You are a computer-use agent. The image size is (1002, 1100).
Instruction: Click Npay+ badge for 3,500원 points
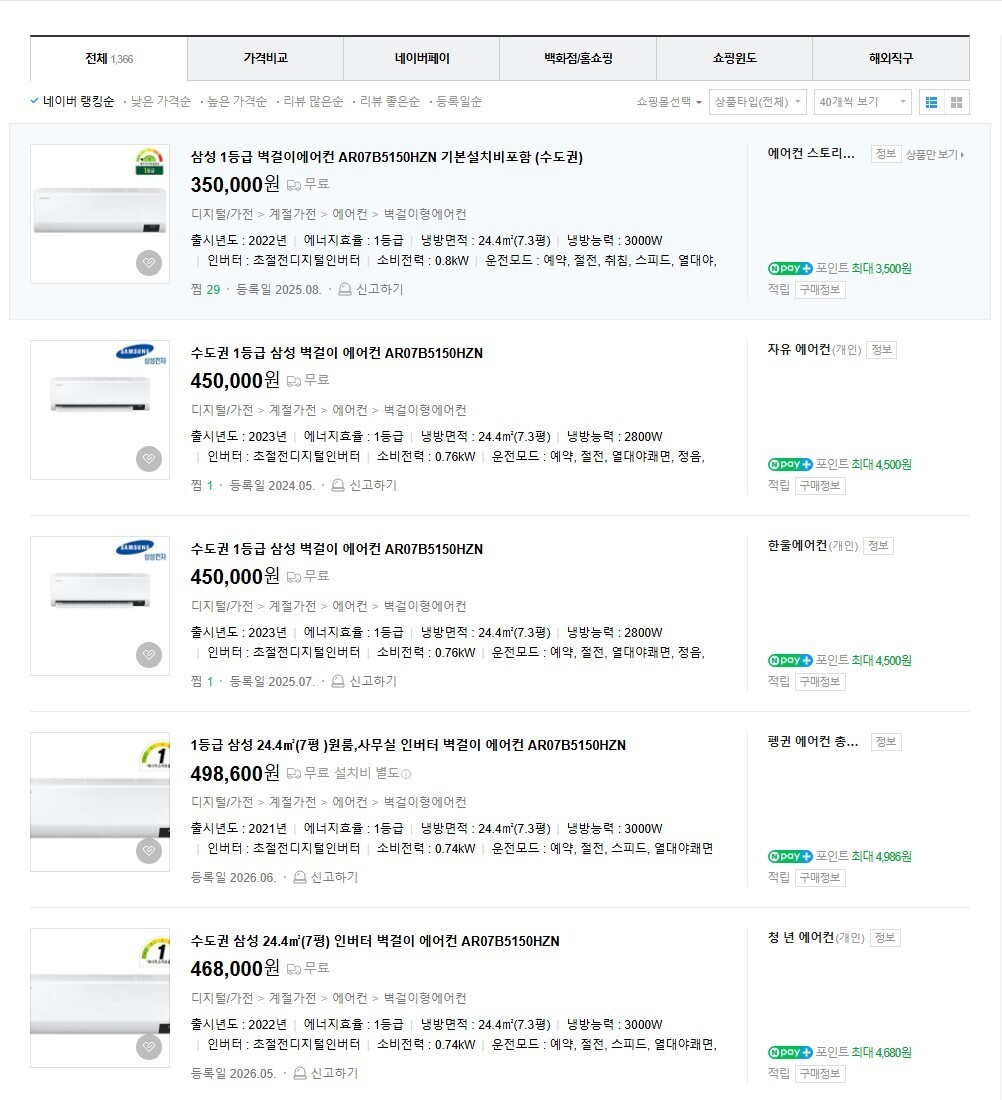click(x=790, y=268)
